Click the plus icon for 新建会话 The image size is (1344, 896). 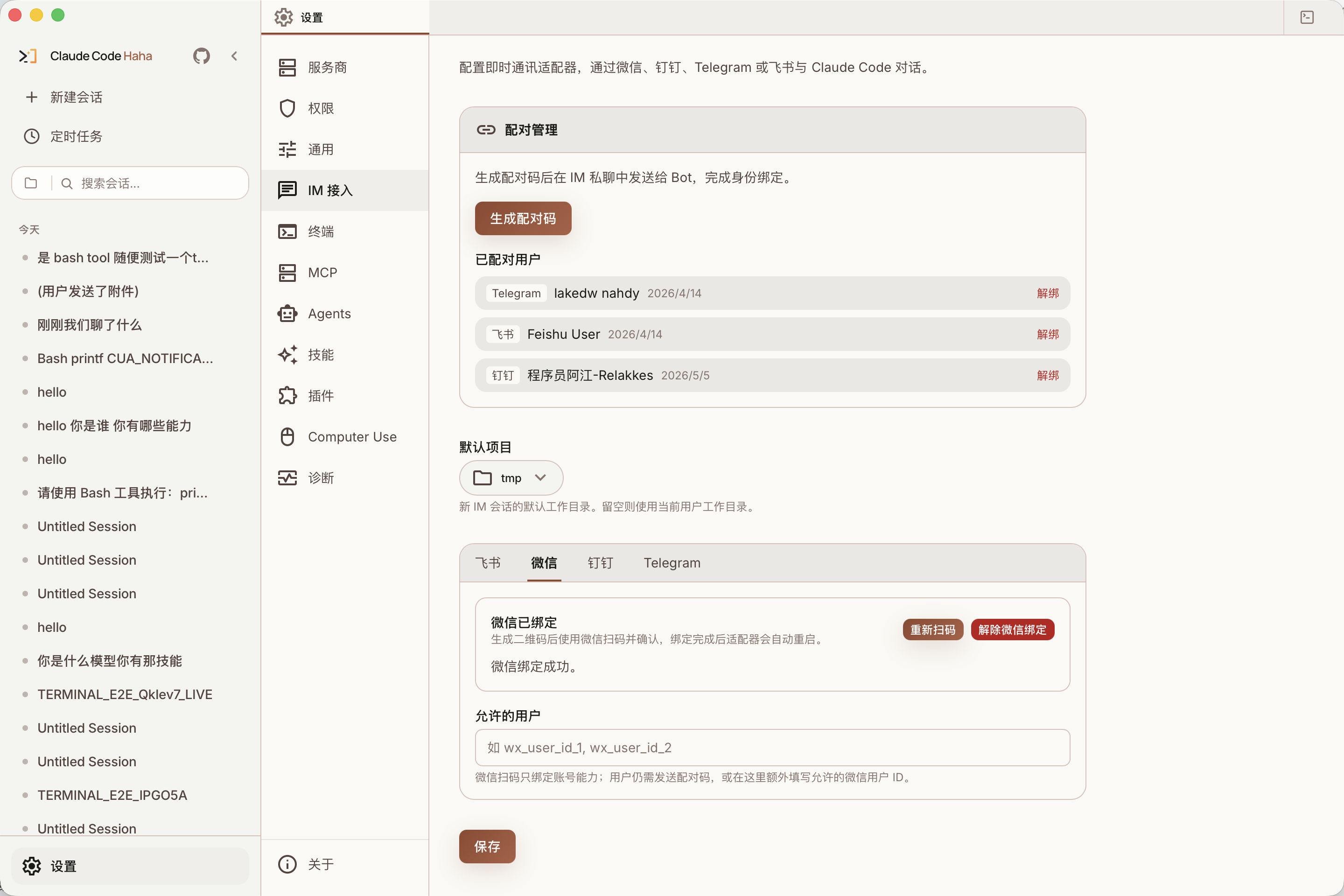click(31, 97)
